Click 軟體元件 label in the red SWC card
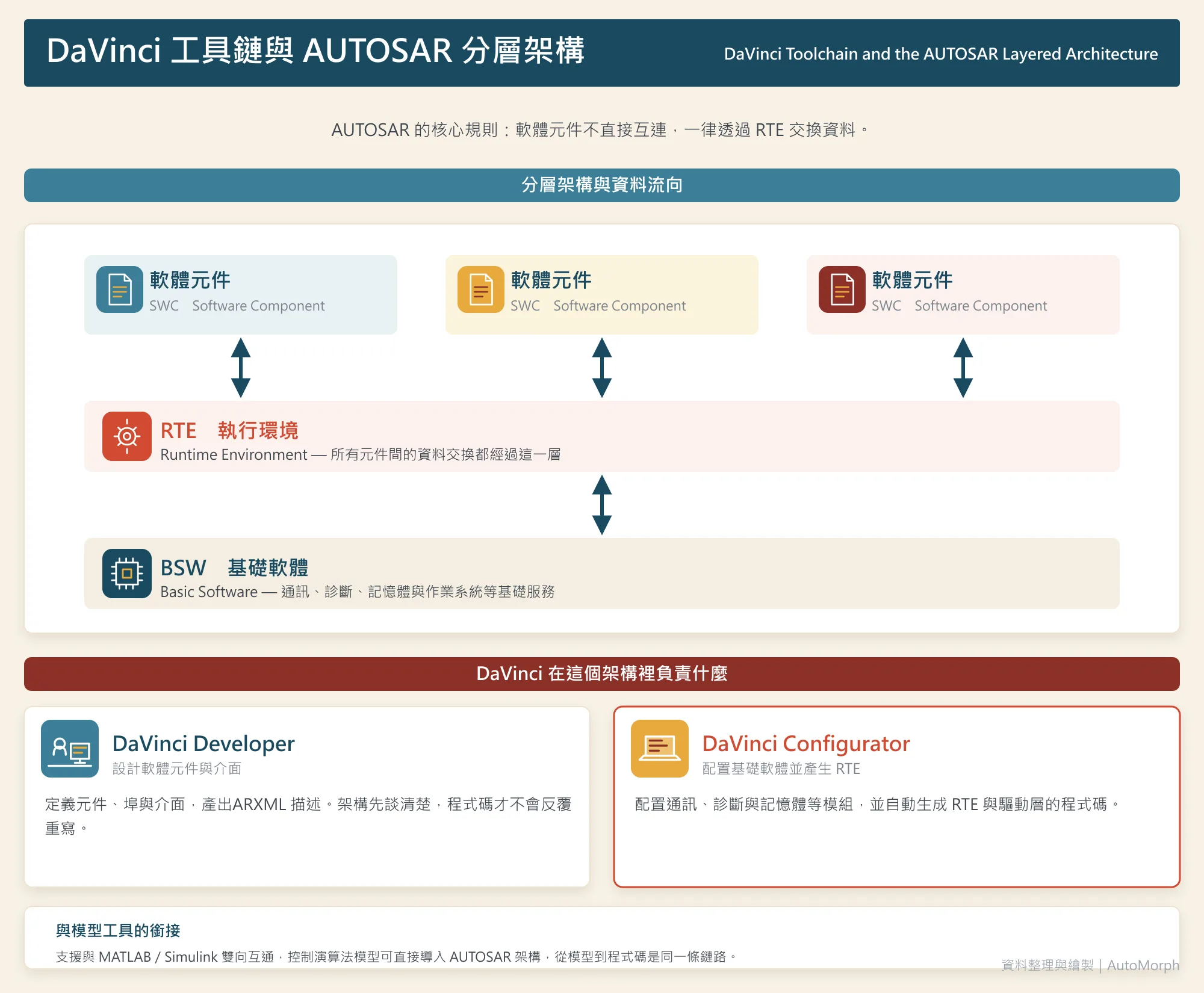Image resolution: width=1204 pixels, height=993 pixels. pos(913,280)
